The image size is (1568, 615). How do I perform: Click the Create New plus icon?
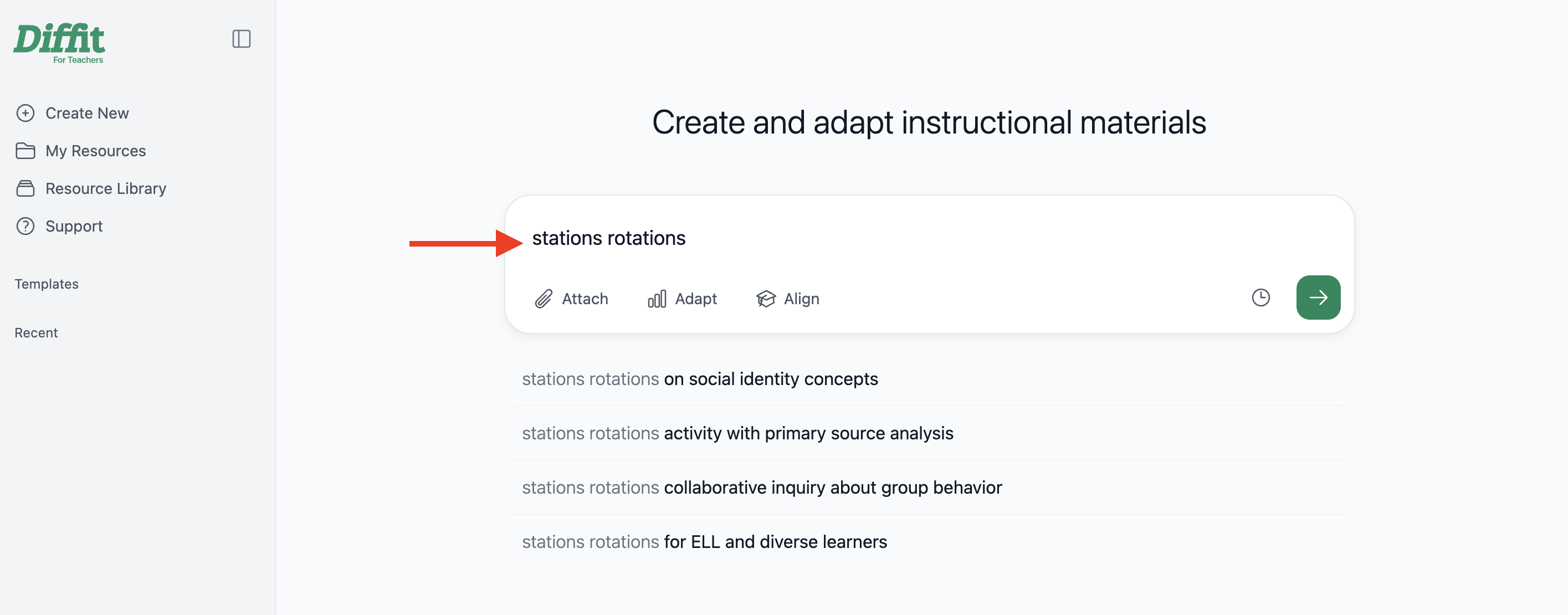25,113
